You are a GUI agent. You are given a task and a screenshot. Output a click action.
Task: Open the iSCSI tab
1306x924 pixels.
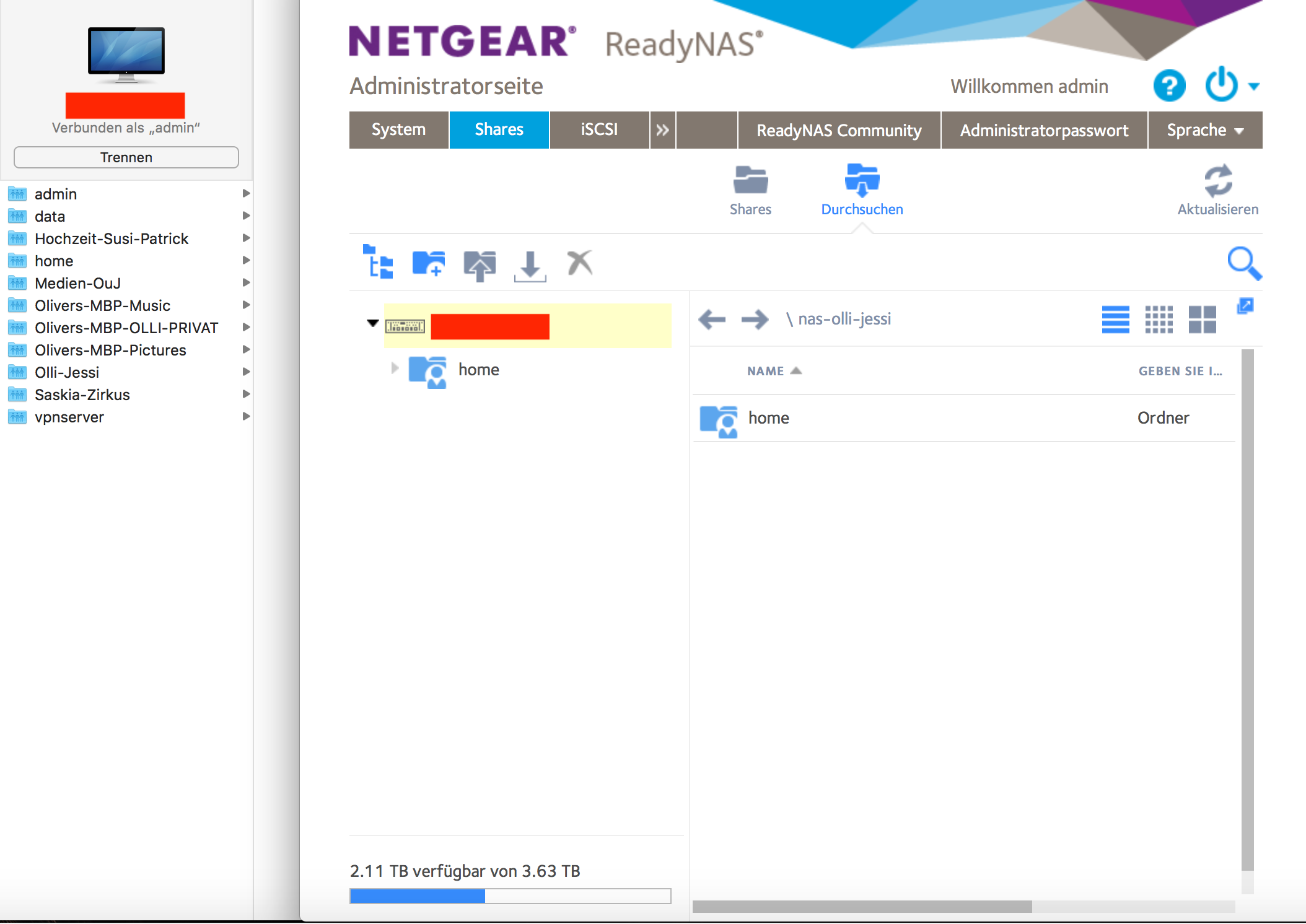click(x=598, y=130)
